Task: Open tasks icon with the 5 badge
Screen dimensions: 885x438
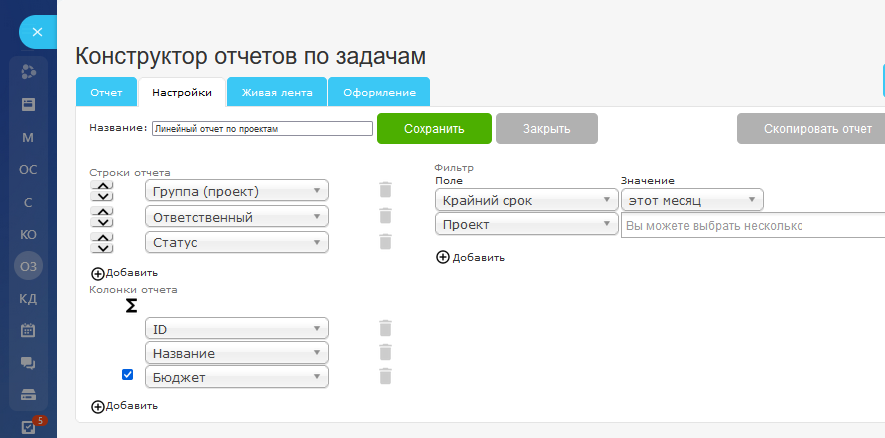Action: tap(28, 427)
